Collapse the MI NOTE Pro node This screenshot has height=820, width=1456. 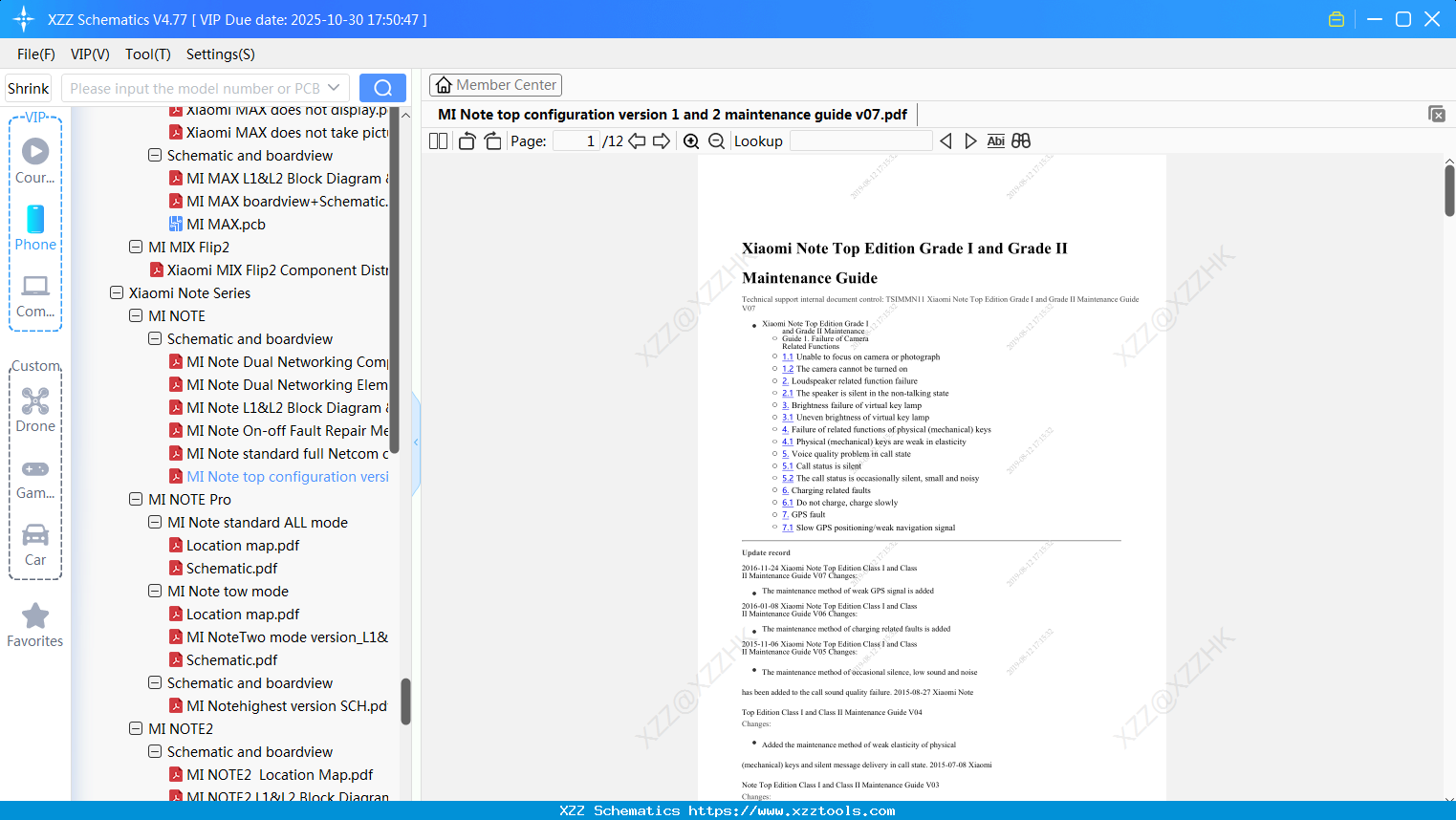pyautogui.click(x=136, y=499)
